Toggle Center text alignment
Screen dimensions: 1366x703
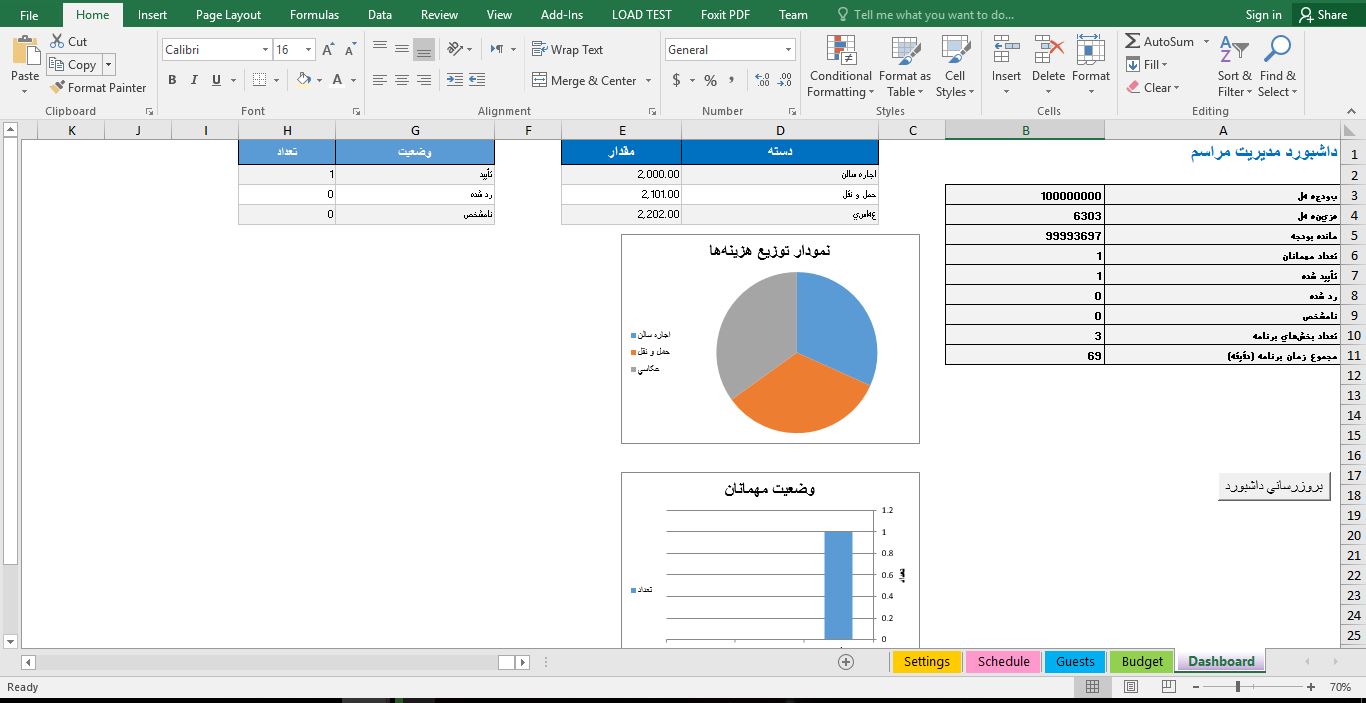tap(402, 80)
